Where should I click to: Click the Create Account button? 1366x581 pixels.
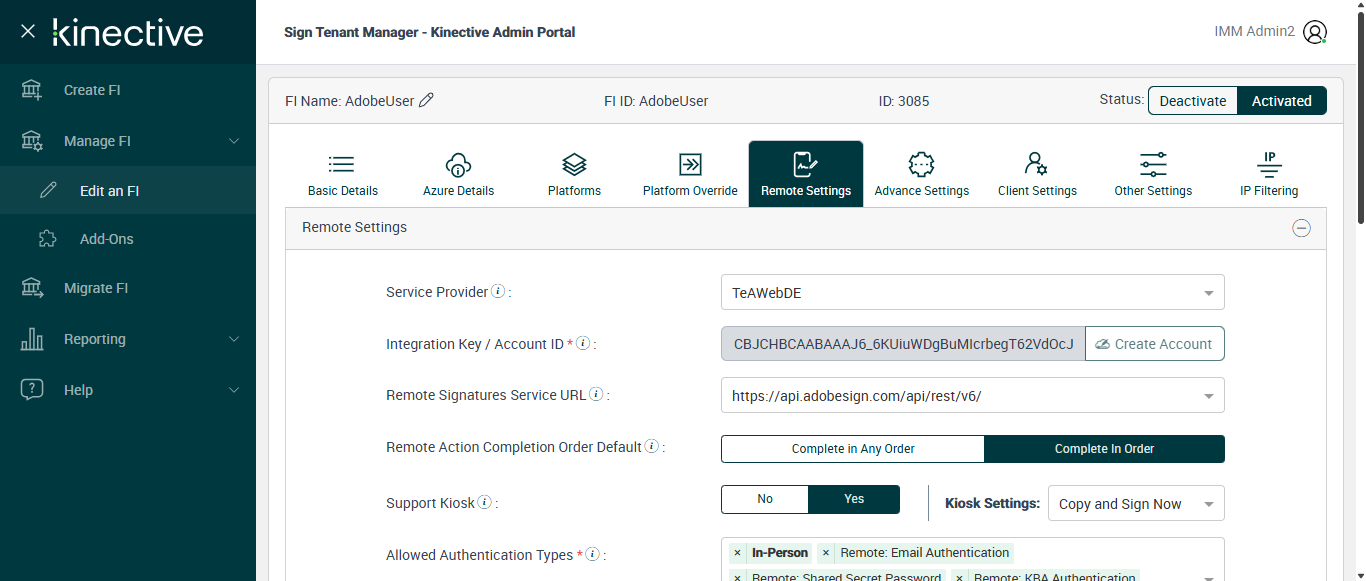coord(1155,344)
